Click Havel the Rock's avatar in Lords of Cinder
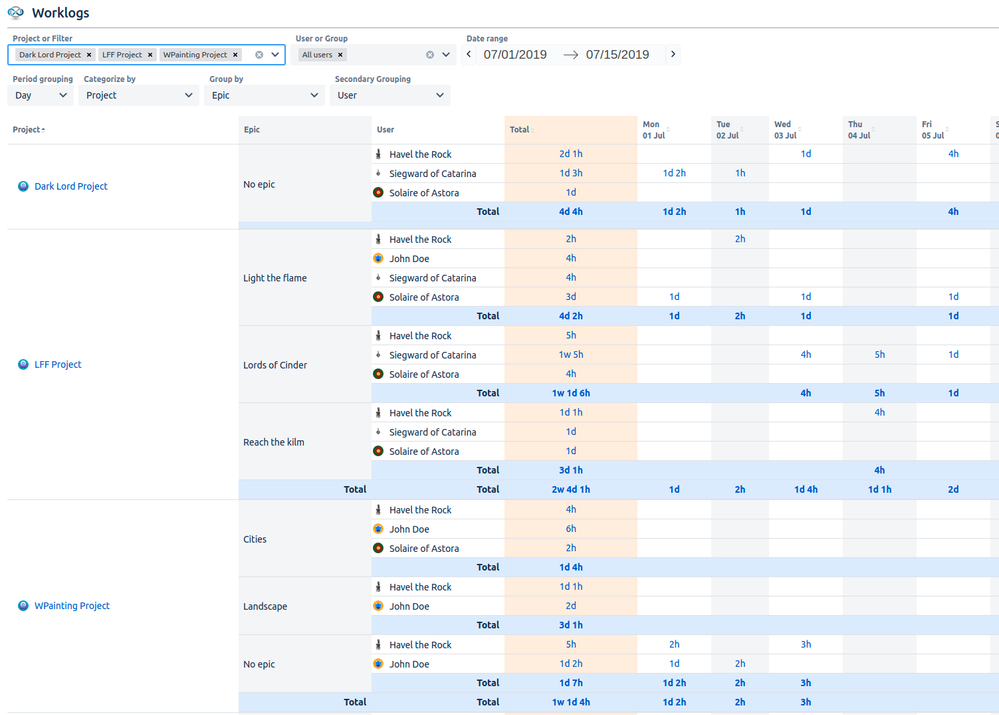Viewport: 999px width, 715px height. click(378, 335)
